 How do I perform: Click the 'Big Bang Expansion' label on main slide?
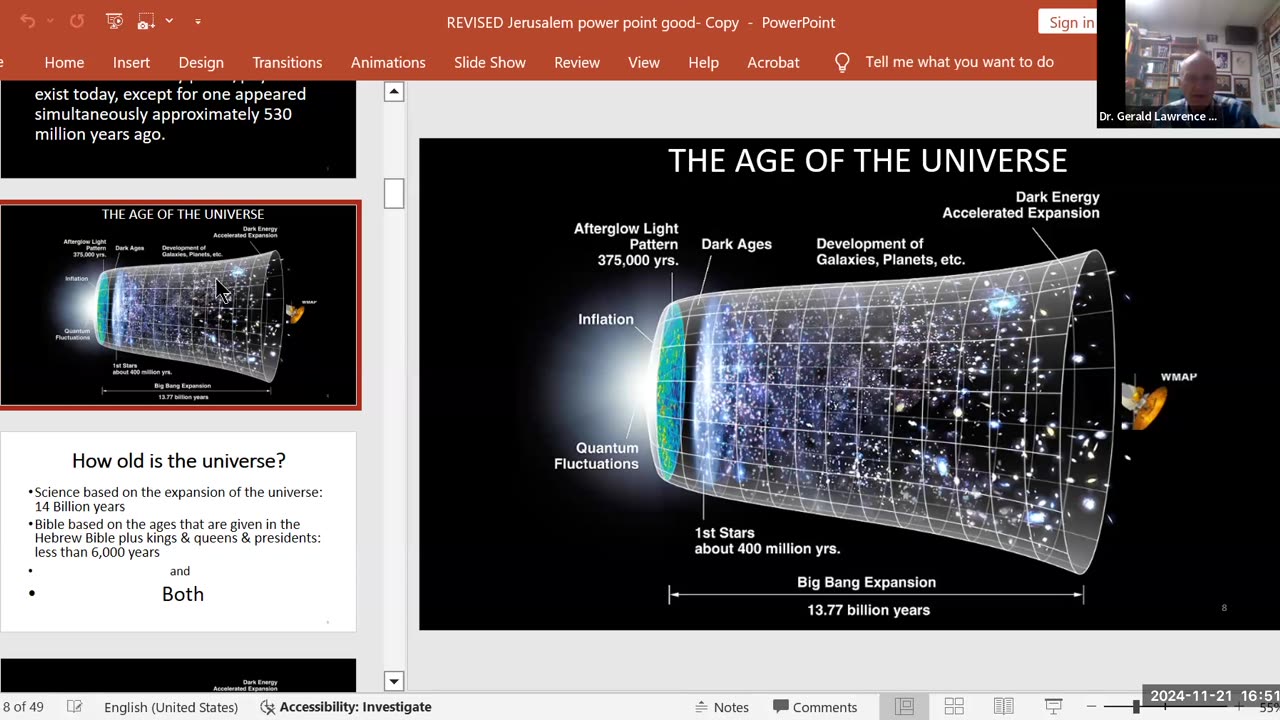tap(866, 582)
